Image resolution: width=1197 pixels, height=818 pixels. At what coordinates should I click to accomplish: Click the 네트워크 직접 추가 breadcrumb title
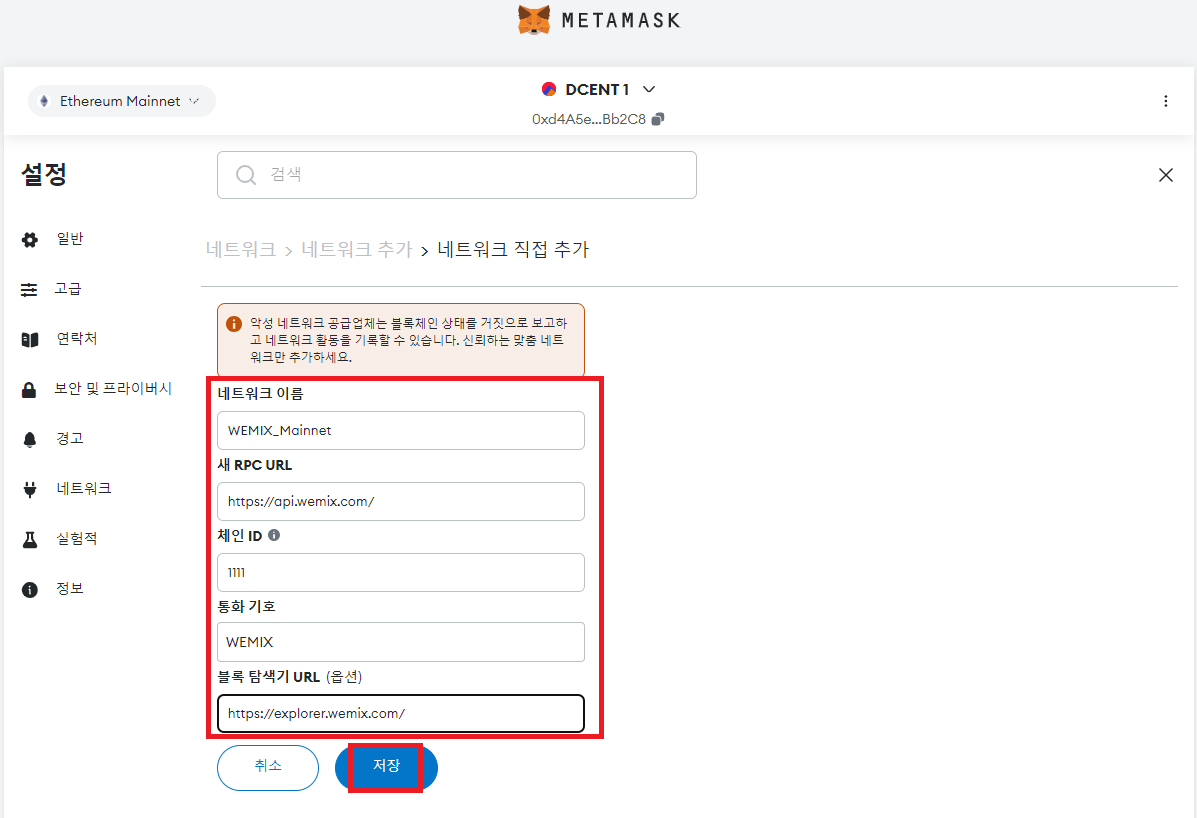[x=513, y=250]
